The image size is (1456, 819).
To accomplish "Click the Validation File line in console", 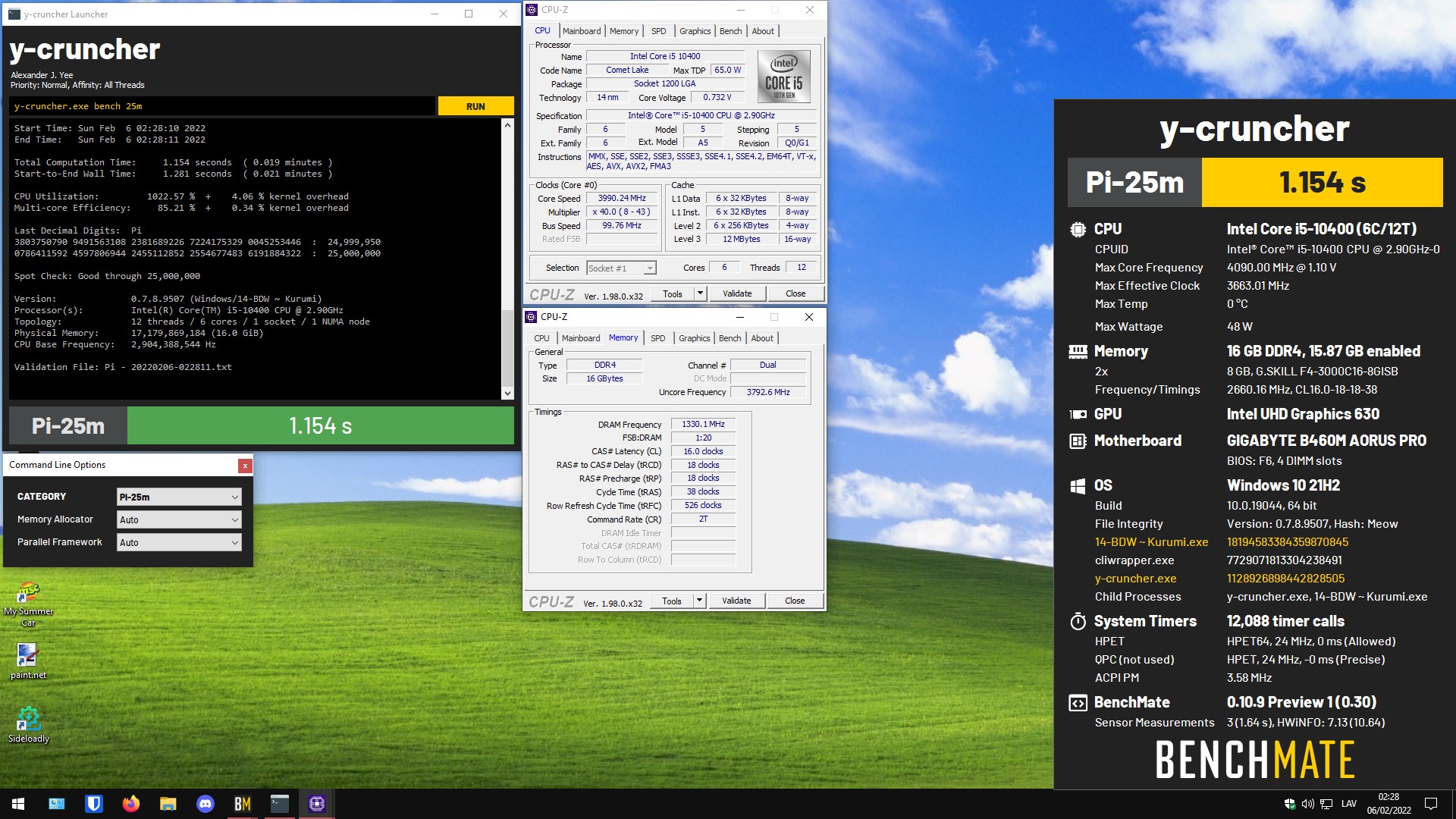I will tap(123, 367).
